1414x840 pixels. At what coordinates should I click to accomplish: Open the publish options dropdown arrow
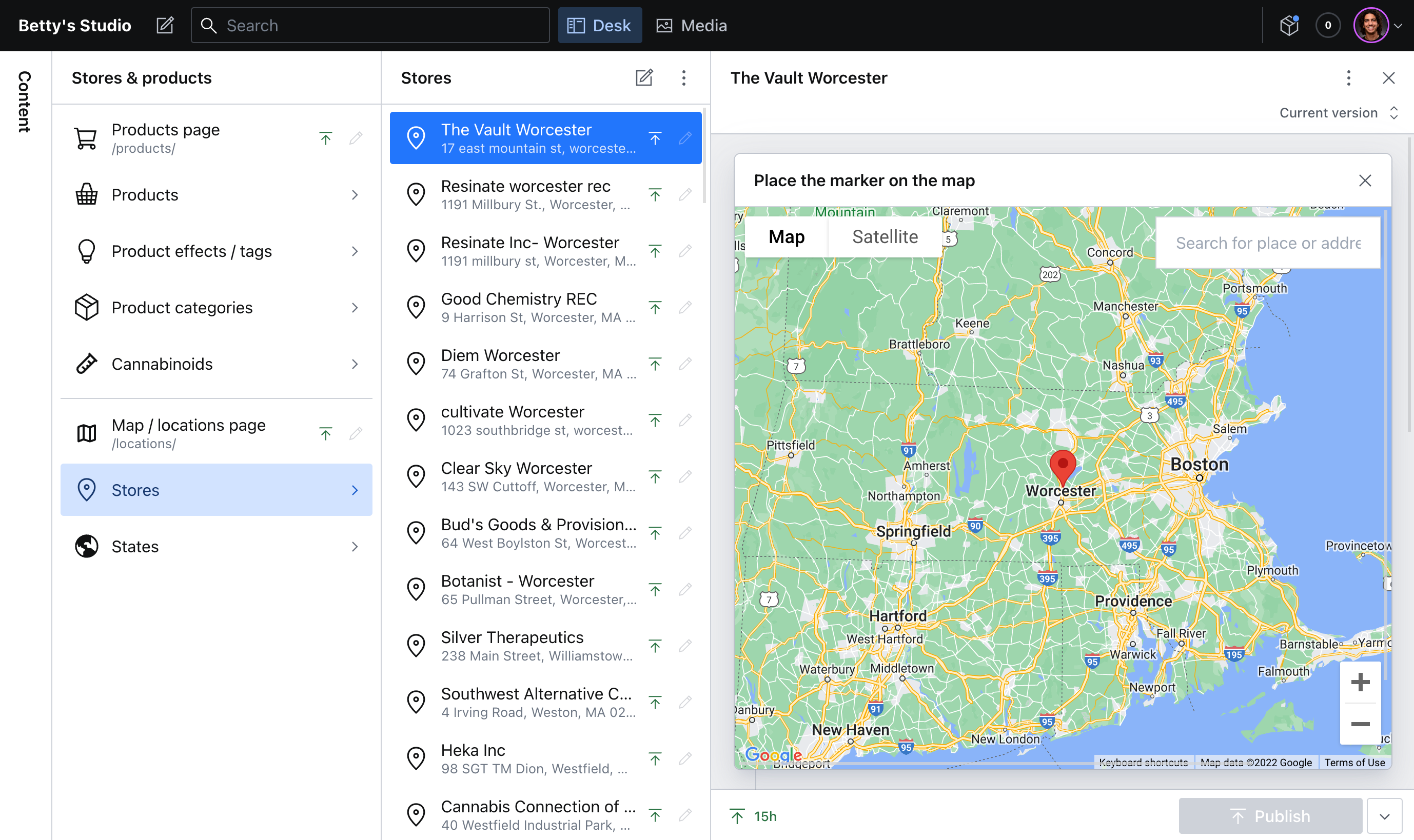(1385, 816)
